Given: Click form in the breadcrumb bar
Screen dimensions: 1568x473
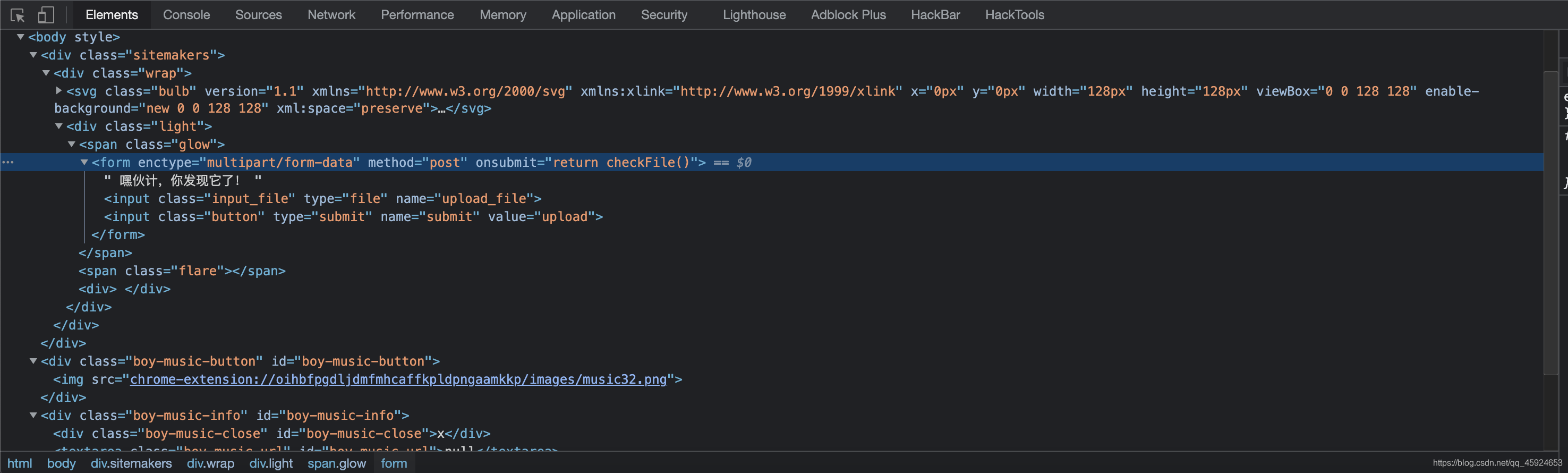Looking at the screenshot, I should (x=394, y=463).
